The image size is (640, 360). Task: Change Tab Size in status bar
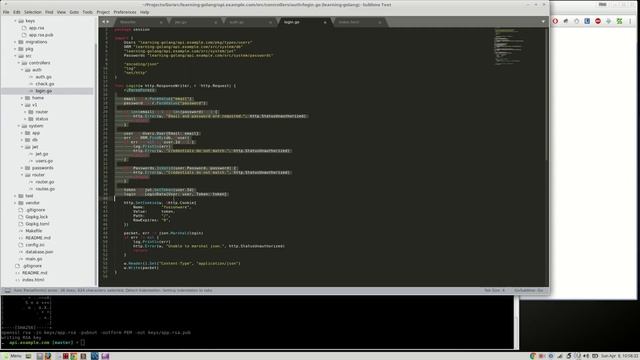(495, 291)
